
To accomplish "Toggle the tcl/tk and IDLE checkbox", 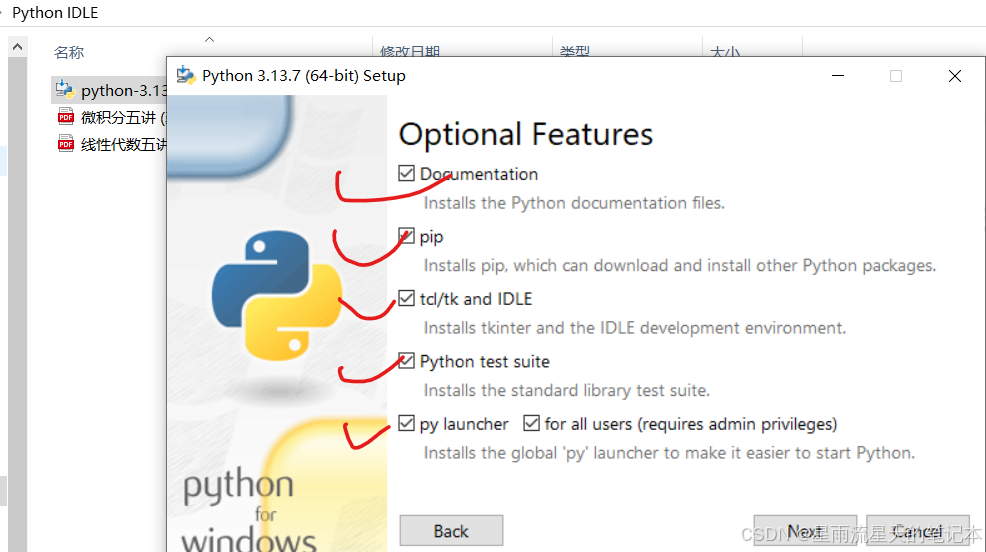I will 406,299.
